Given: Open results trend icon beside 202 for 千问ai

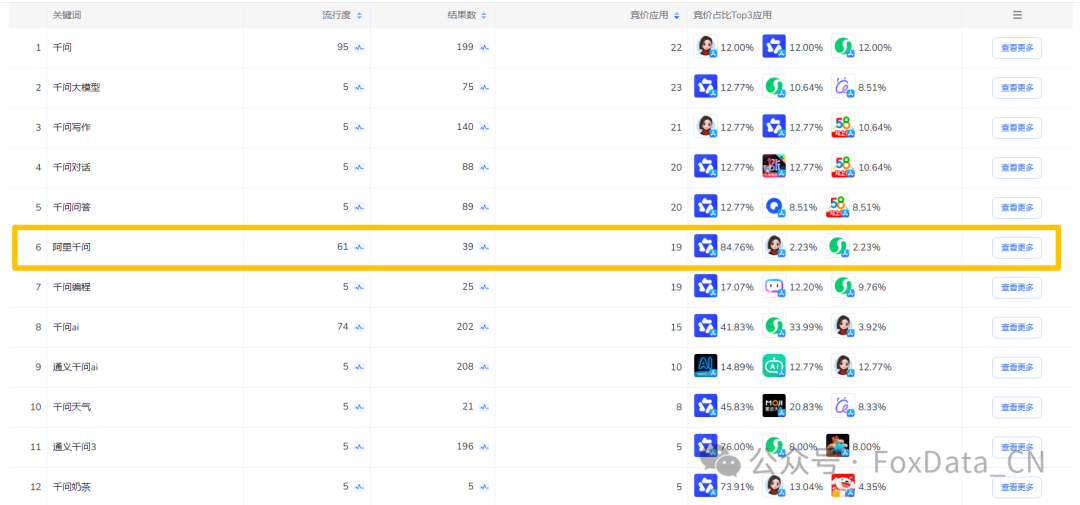Looking at the screenshot, I should pos(484,327).
